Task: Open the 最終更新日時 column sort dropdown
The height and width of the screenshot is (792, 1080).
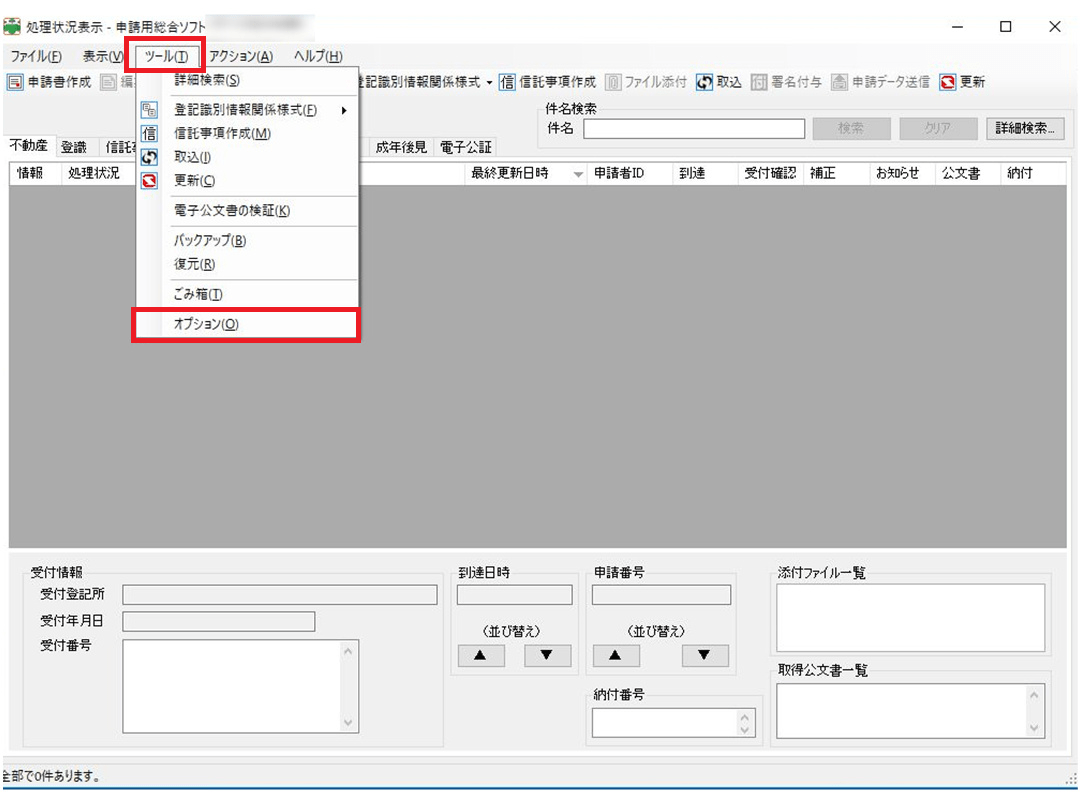Action: coord(578,173)
